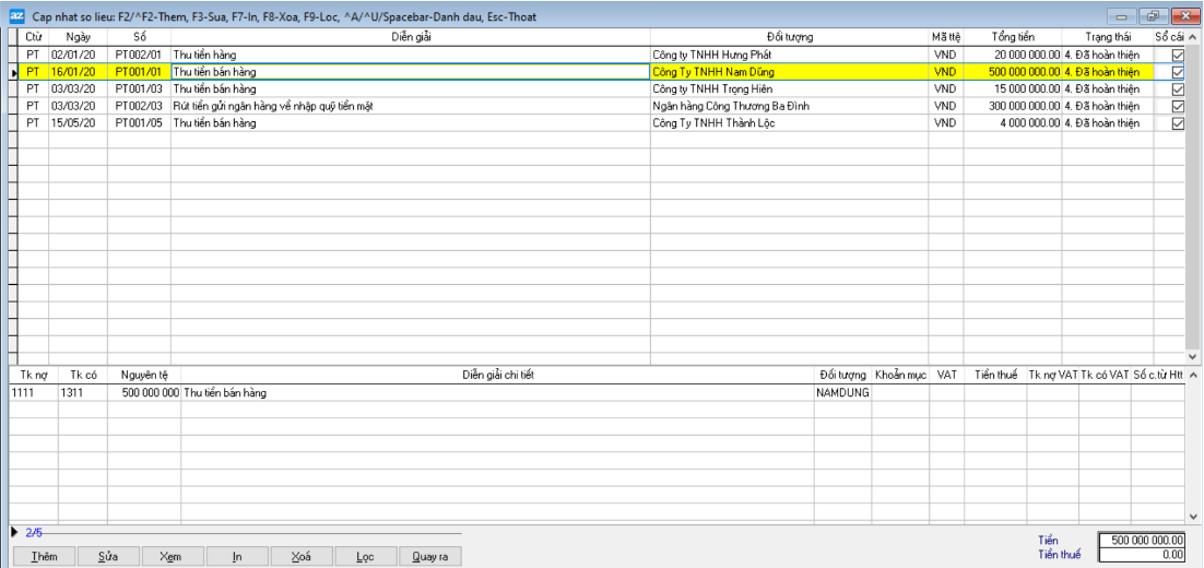
Task: Toggle Sổ cái checkbox for Công ty Hưng Phát
Action: coord(1177,55)
